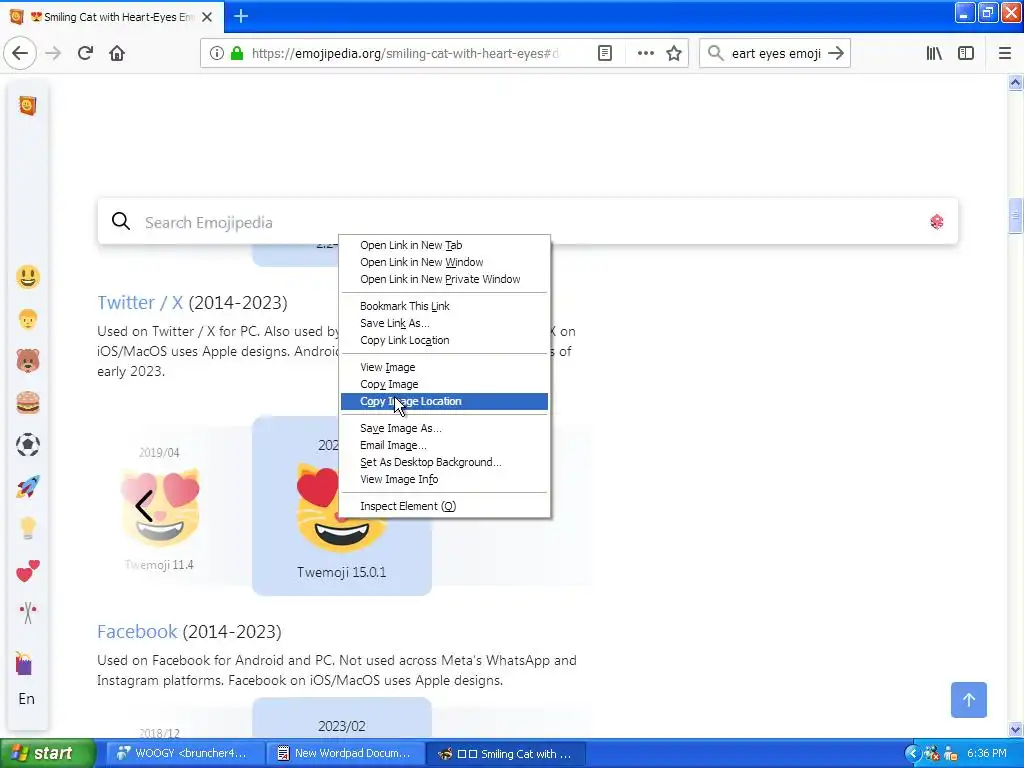Open Travel category rocket icon
The image size is (1024, 768).
click(x=27, y=487)
